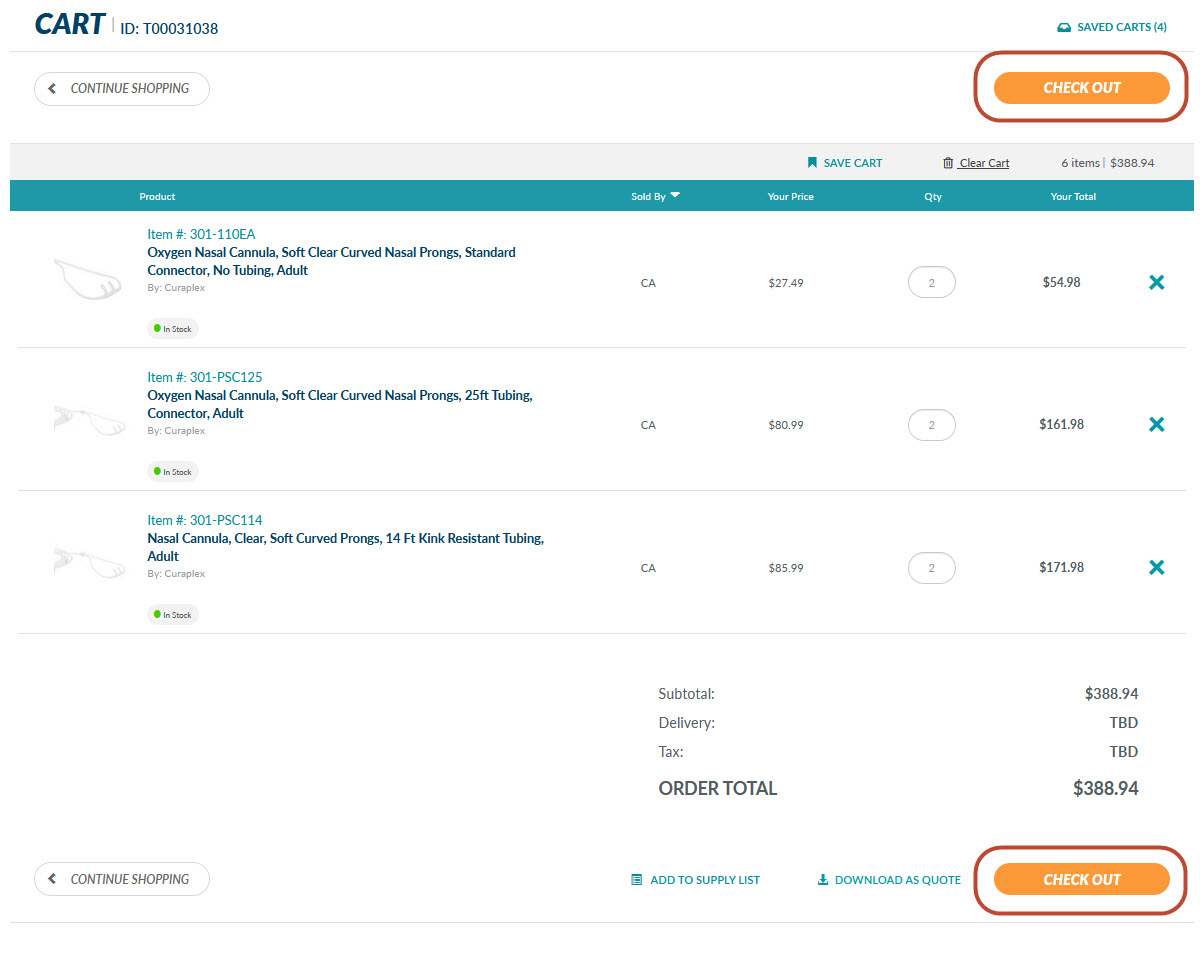Image resolution: width=1200 pixels, height=969 pixels.
Task: Click bottom Continue Shopping button
Action: (122, 880)
